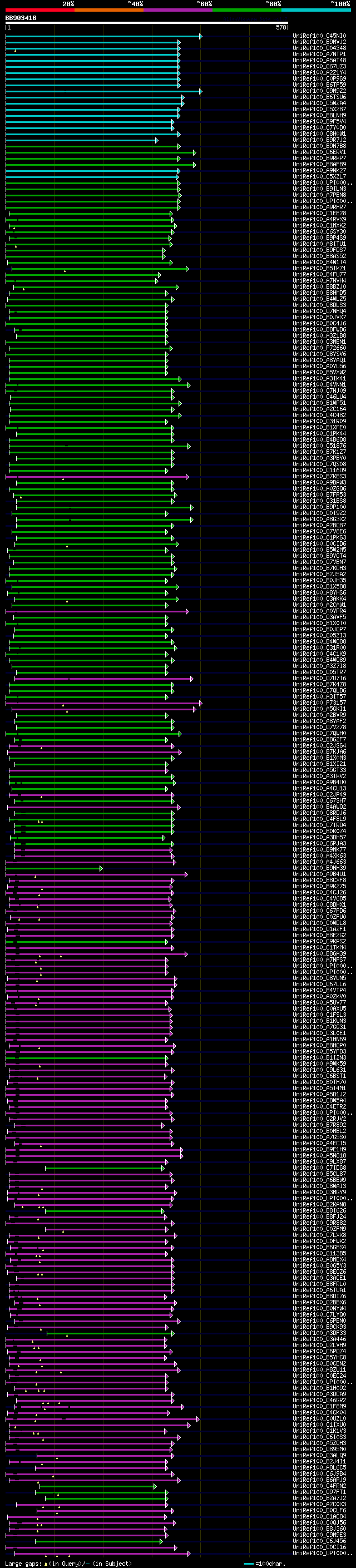The height and width of the screenshot is (1568, 356).
Task: Select hit UniRef100_C1MXK2
Action: click(x=319, y=225)
